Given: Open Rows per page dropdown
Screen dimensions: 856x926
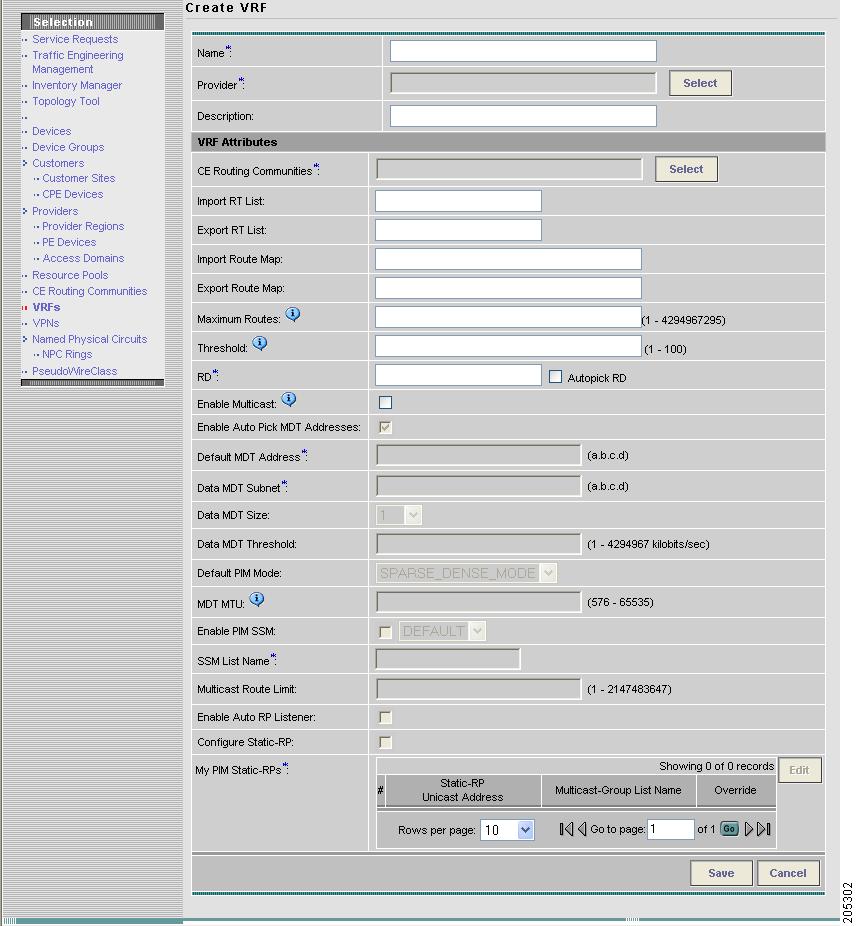Looking at the screenshot, I should point(507,830).
